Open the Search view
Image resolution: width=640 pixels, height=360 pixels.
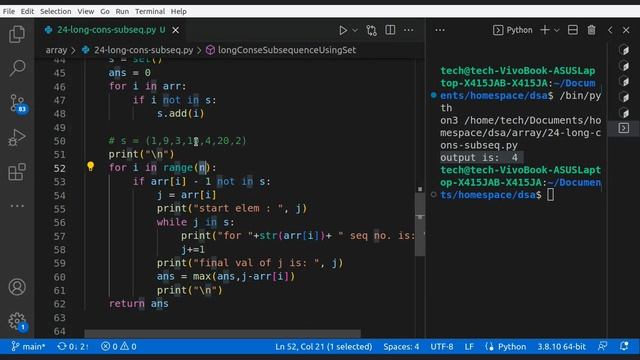17,67
